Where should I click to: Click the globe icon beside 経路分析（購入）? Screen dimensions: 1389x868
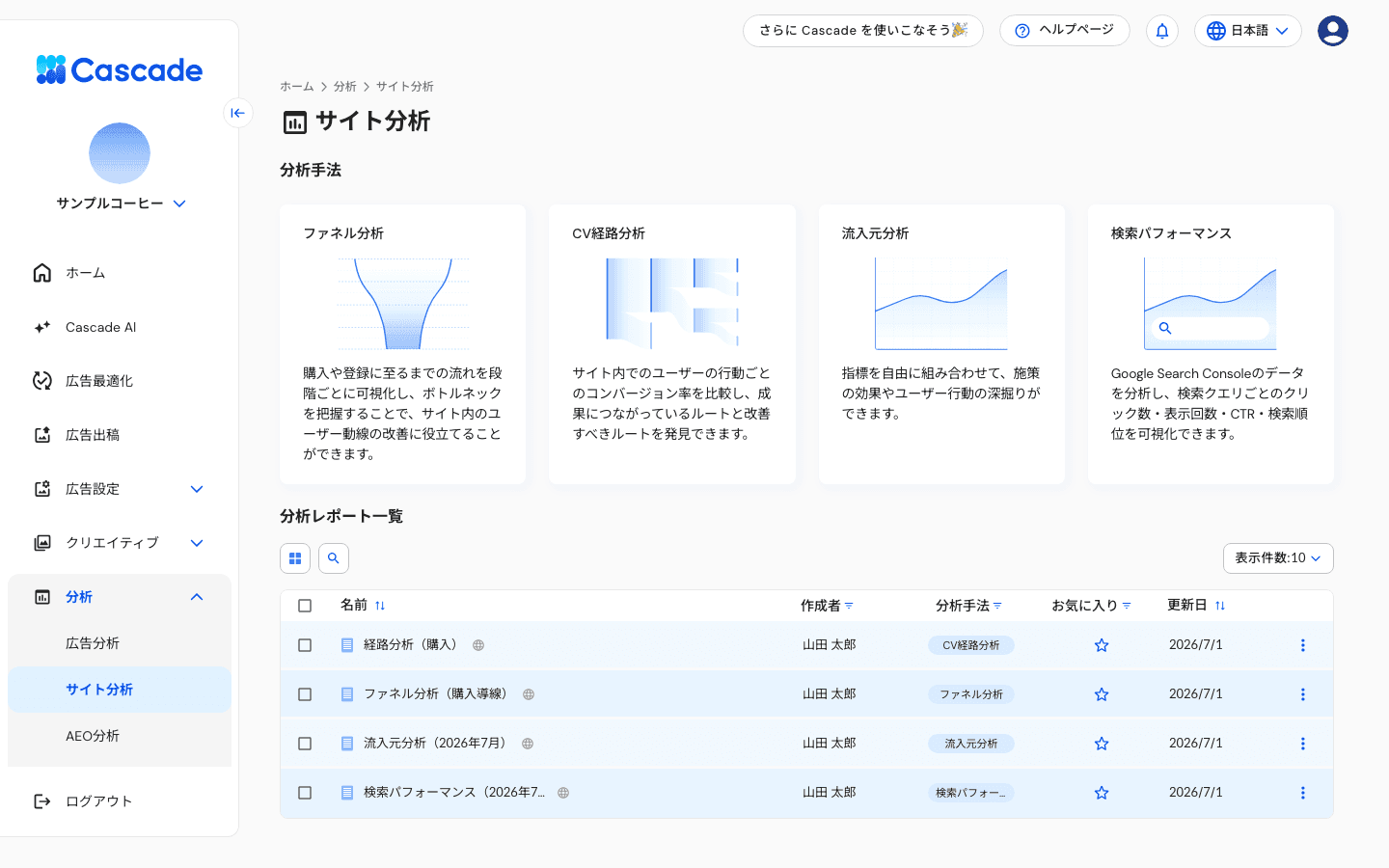tap(478, 645)
